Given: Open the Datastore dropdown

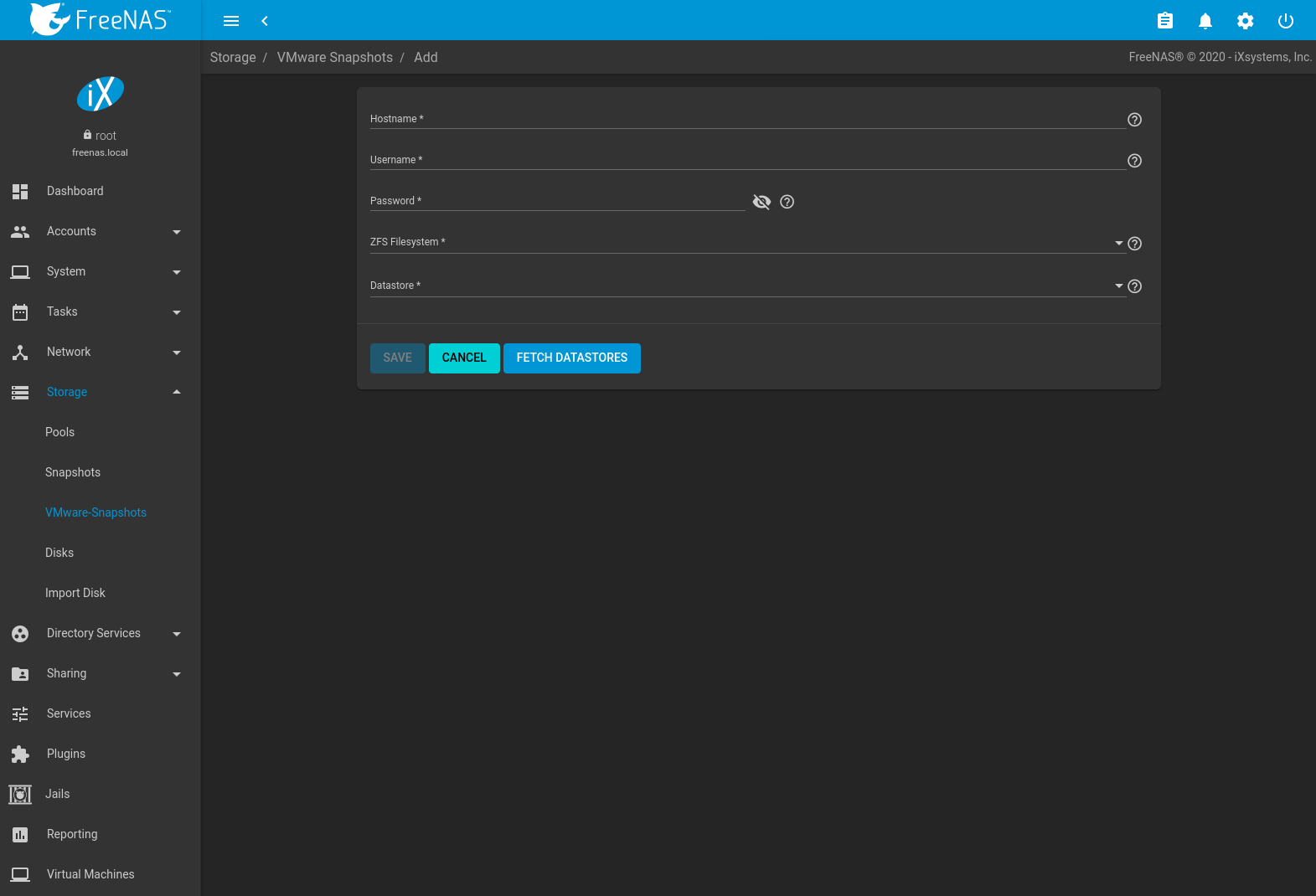Looking at the screenshot, I should (1118, 286).
